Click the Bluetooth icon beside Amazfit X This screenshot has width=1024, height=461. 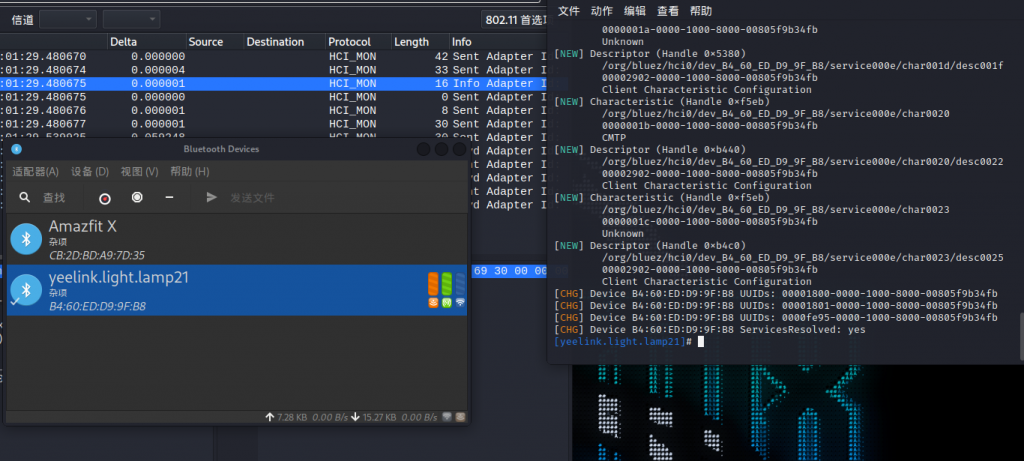click(x=26, y=239)
